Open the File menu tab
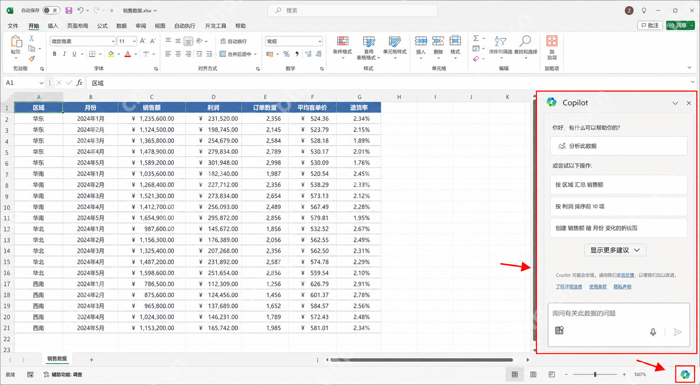The image size is (700, 385). click(x=13, y=26)
